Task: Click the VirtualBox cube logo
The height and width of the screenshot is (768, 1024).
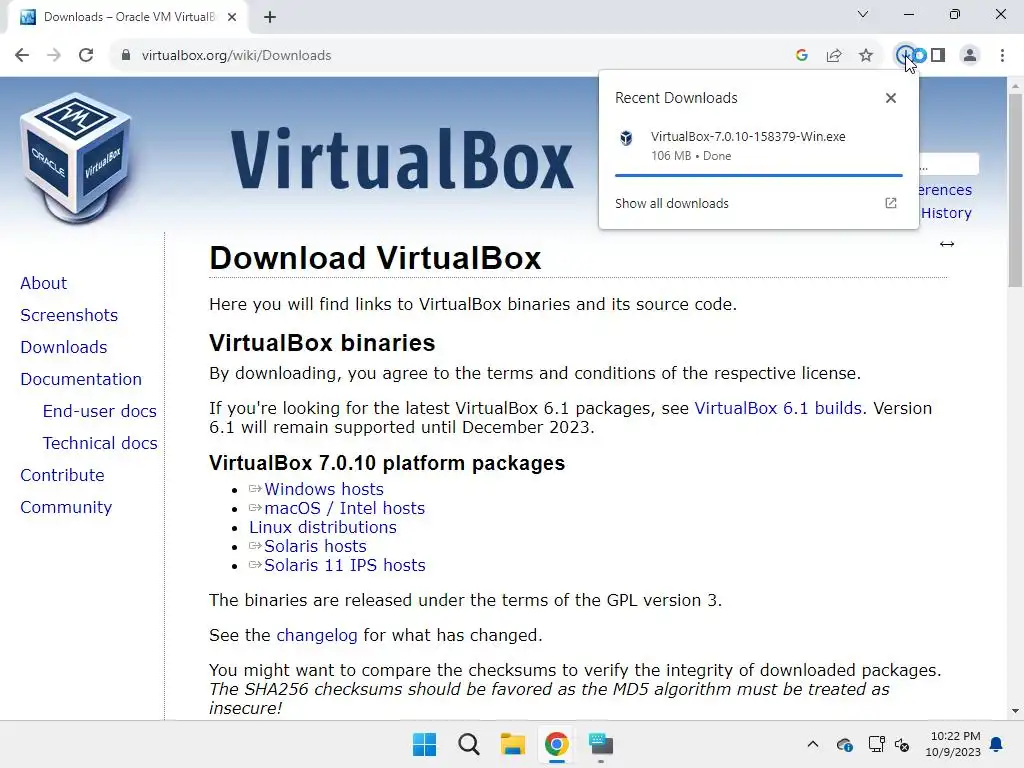Action: [x=76, y=159]
